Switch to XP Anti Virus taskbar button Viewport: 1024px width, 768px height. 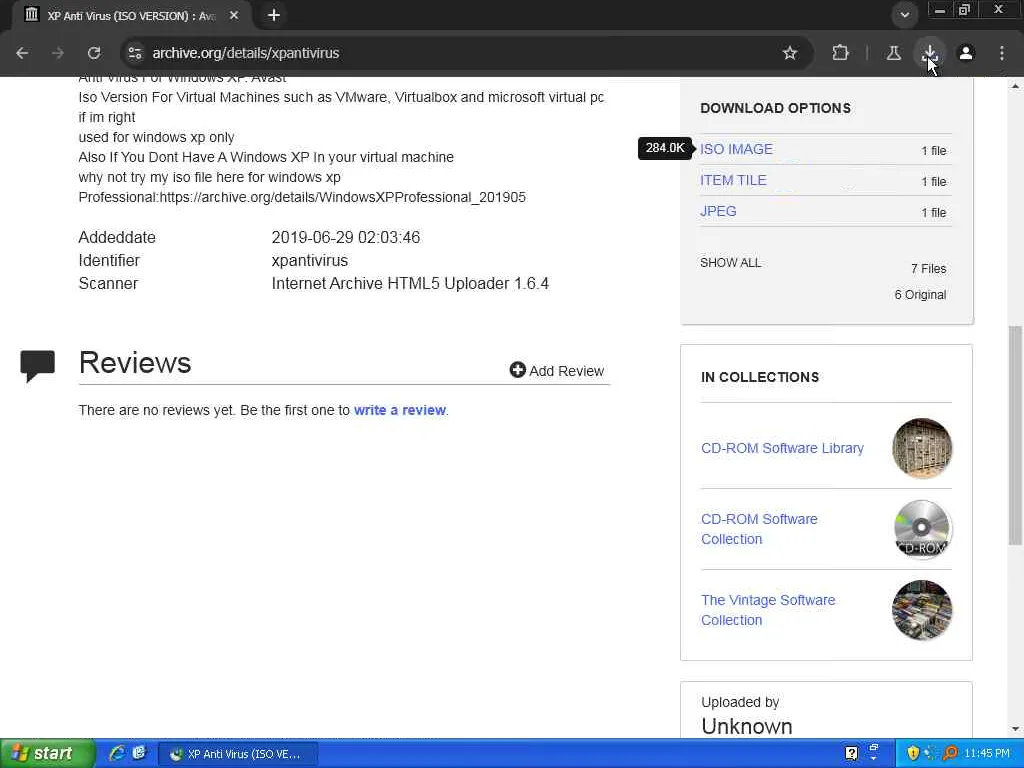pyautogui.click(x=238, y=754)
